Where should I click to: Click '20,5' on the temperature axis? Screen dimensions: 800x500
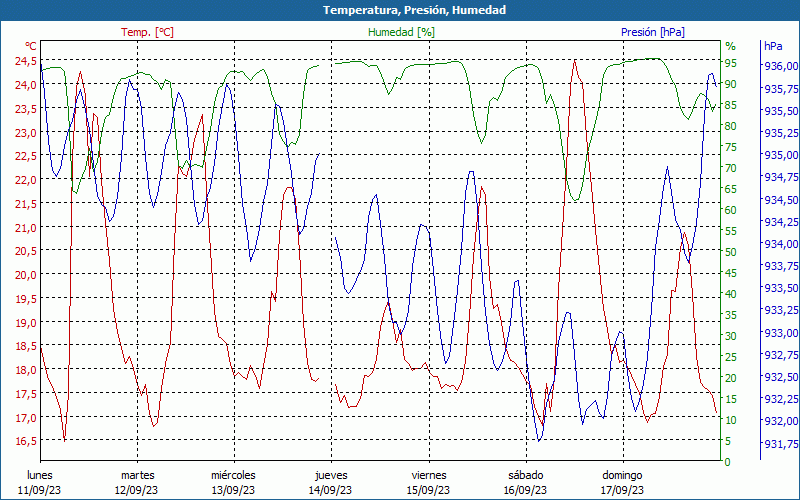(x=26, y=251)
